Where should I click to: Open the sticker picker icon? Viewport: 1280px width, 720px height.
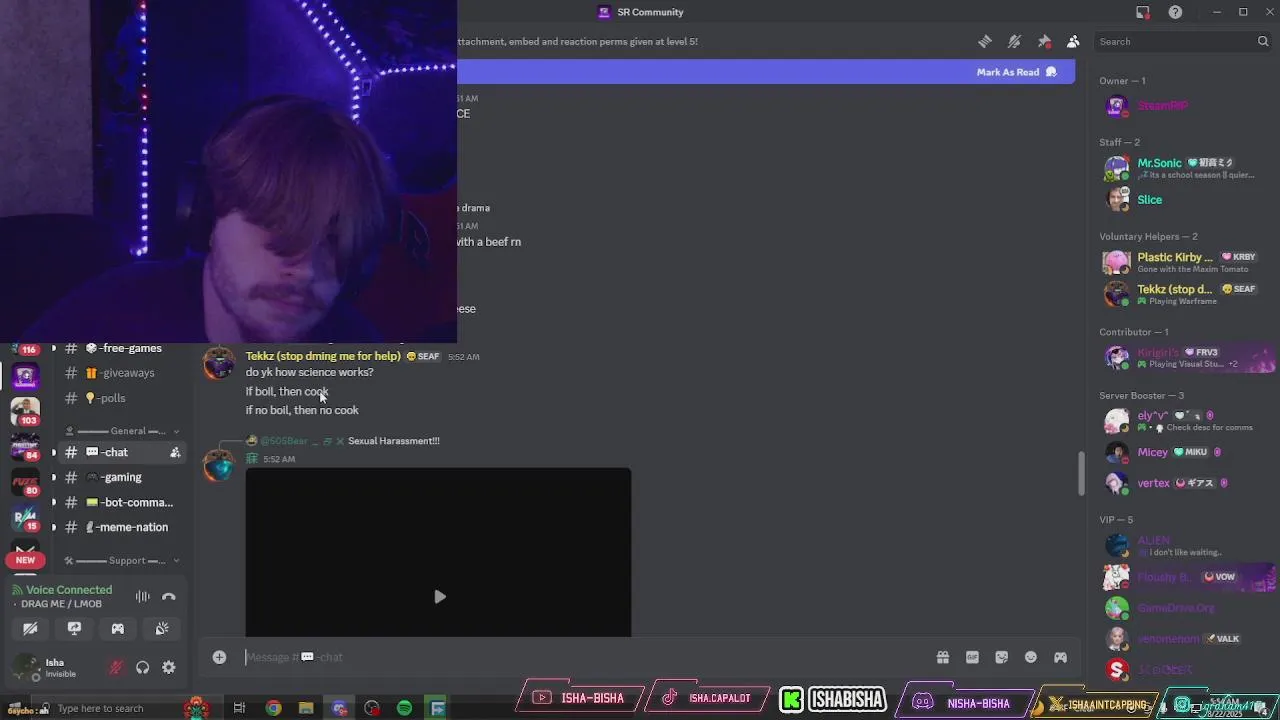[1001, 657]
